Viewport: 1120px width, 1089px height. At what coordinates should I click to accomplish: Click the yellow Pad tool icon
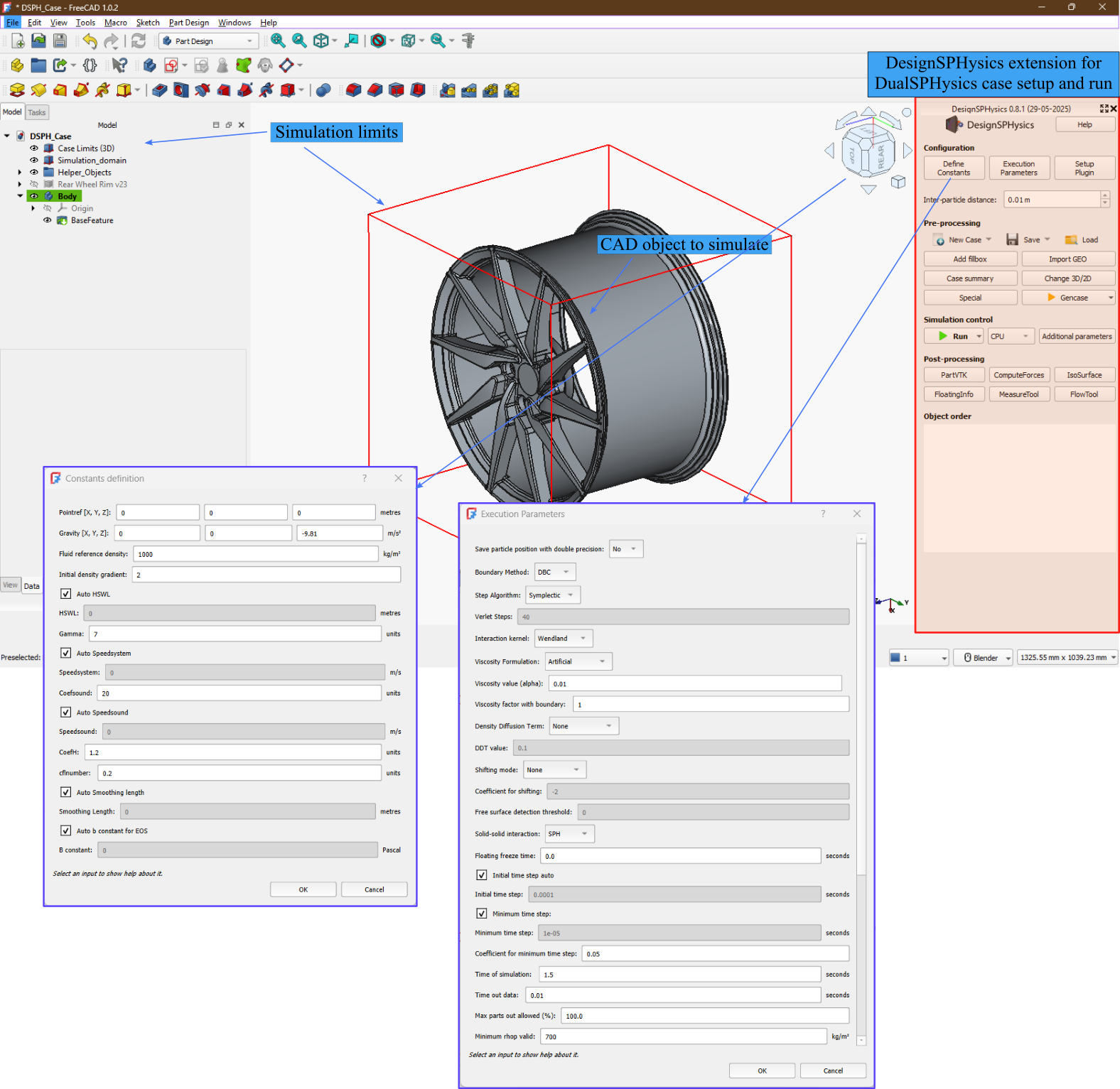point(17,90)
